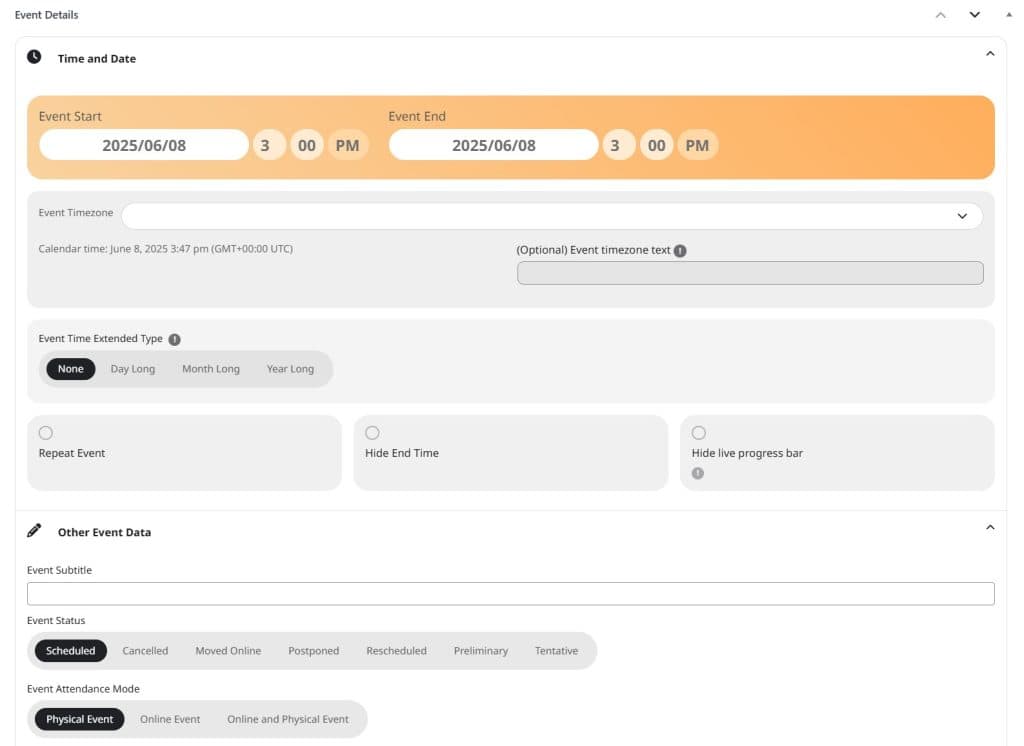Screen dimensions: 1024x746
Task: Move Event Details panel down arrow
Action: click(974, 14)
